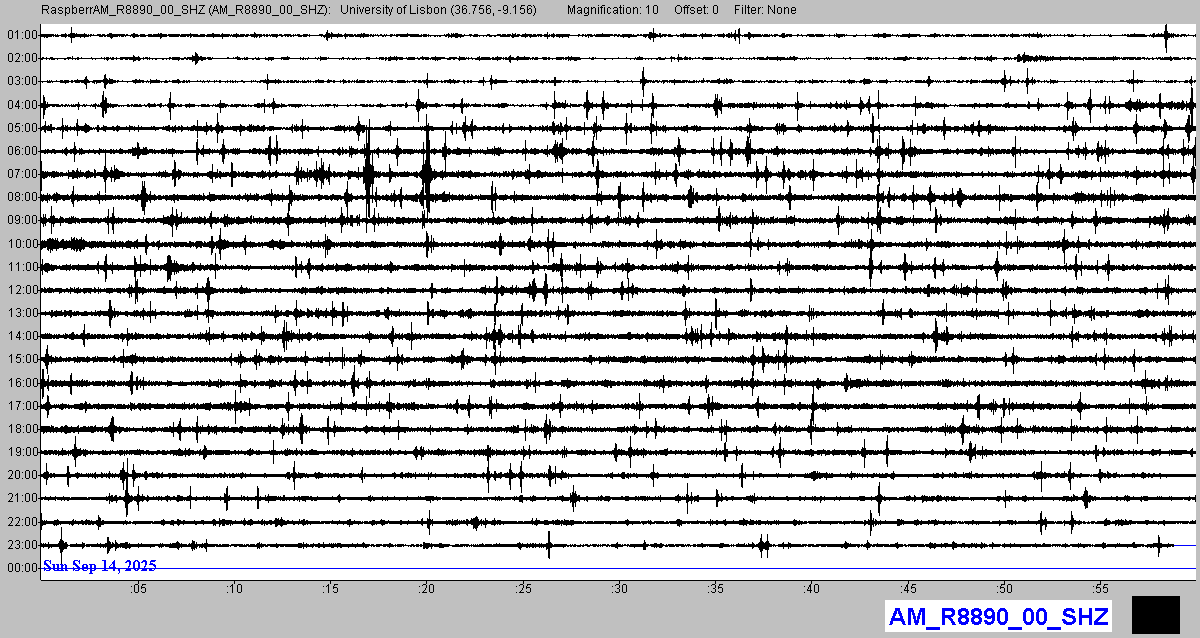Select the 00:00 hour row label

[21, 568]
